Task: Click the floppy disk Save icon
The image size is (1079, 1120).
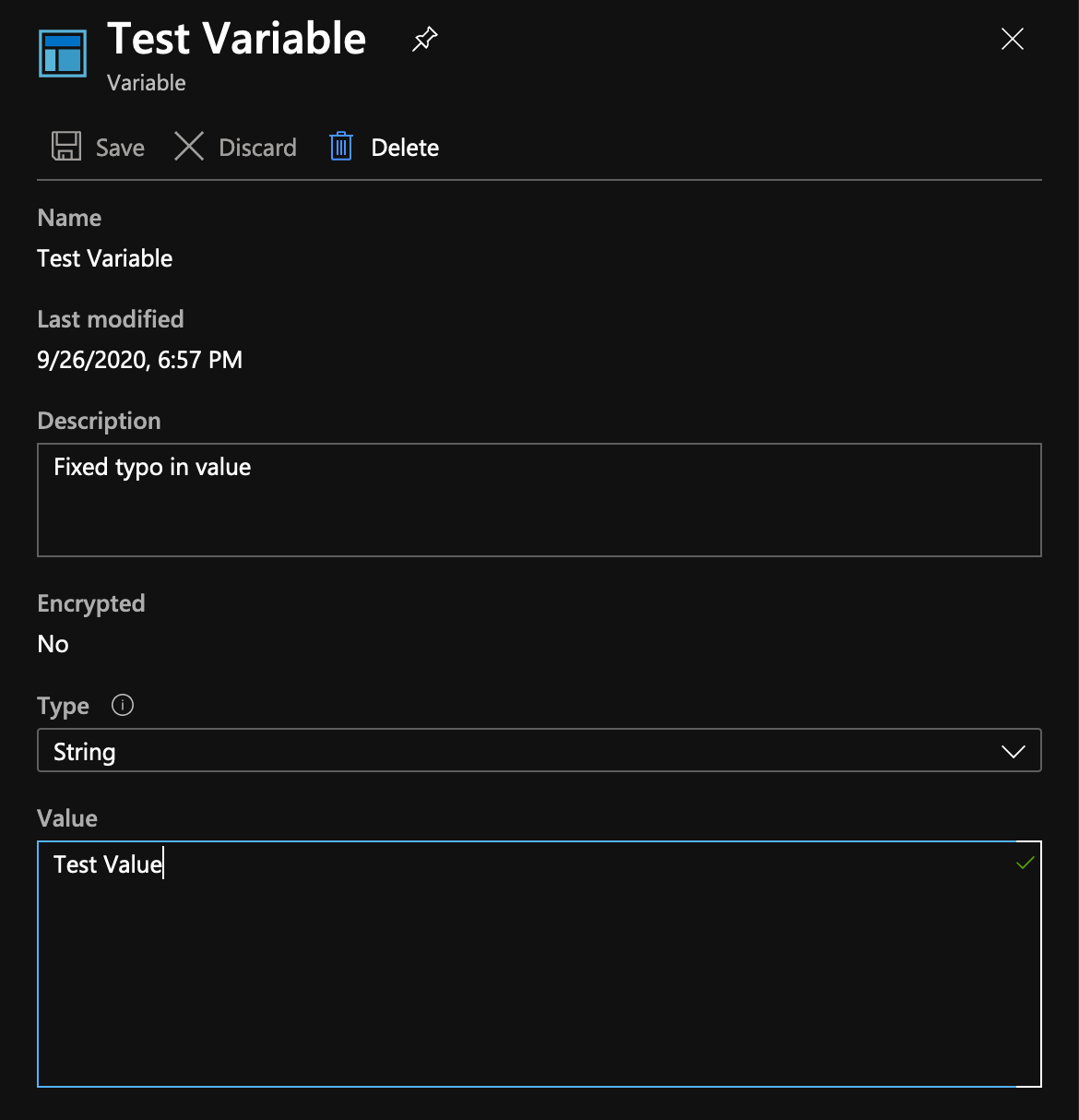Action: 66,147
